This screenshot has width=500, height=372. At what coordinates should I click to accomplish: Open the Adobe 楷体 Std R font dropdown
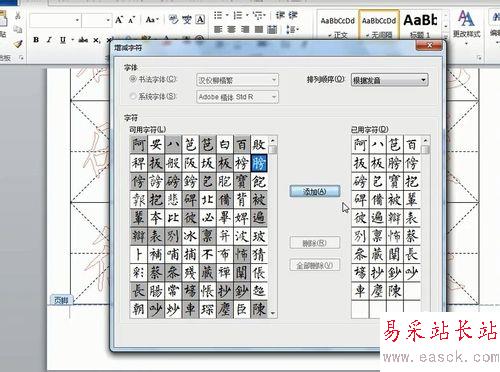237,97
